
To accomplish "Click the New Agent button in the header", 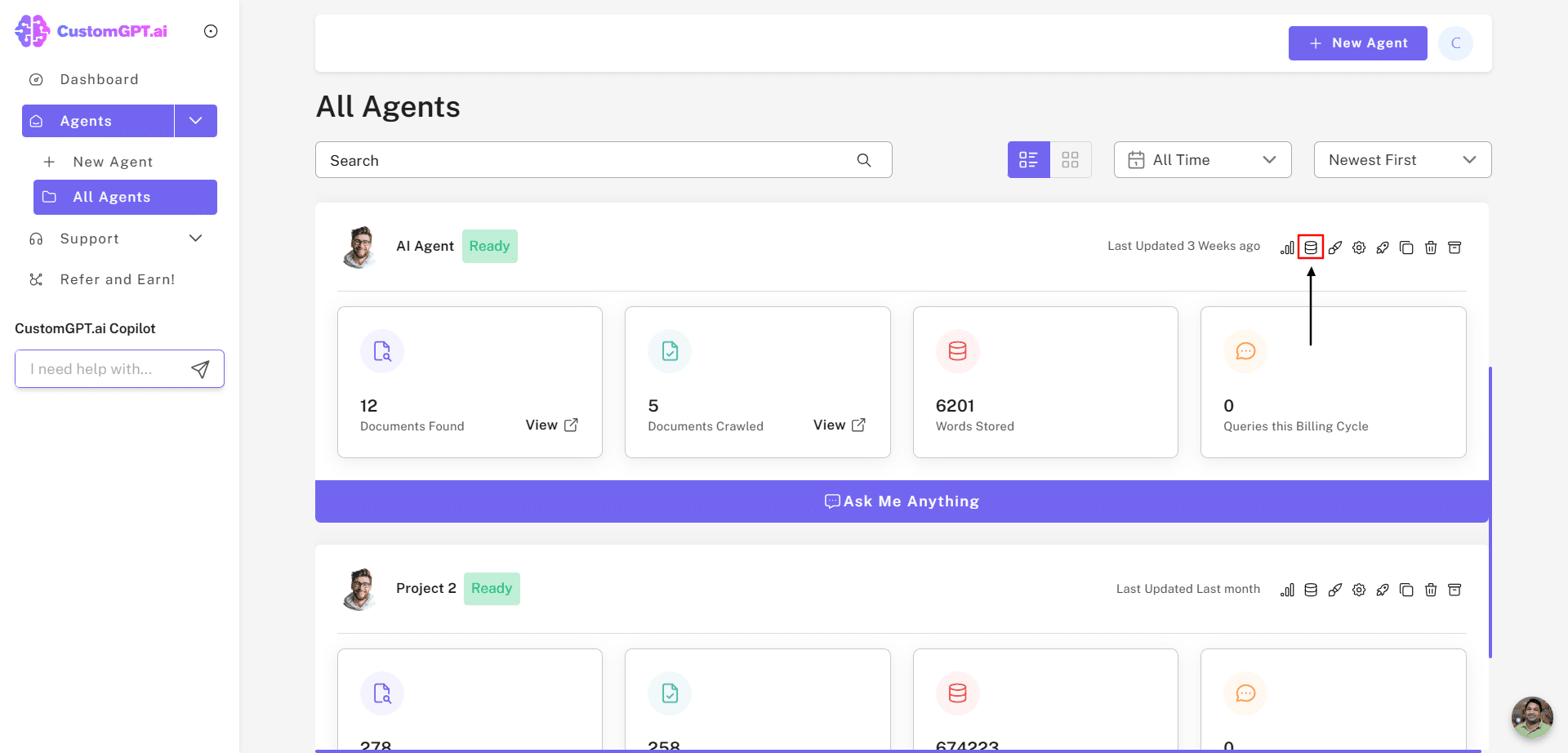I will [x=1357, y=43].
